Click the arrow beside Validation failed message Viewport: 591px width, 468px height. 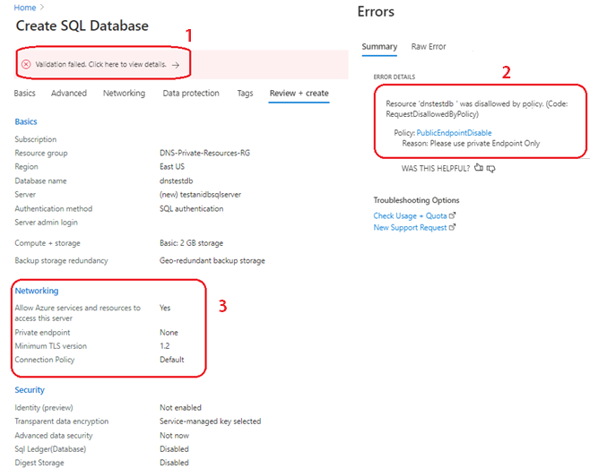[175, 65]
